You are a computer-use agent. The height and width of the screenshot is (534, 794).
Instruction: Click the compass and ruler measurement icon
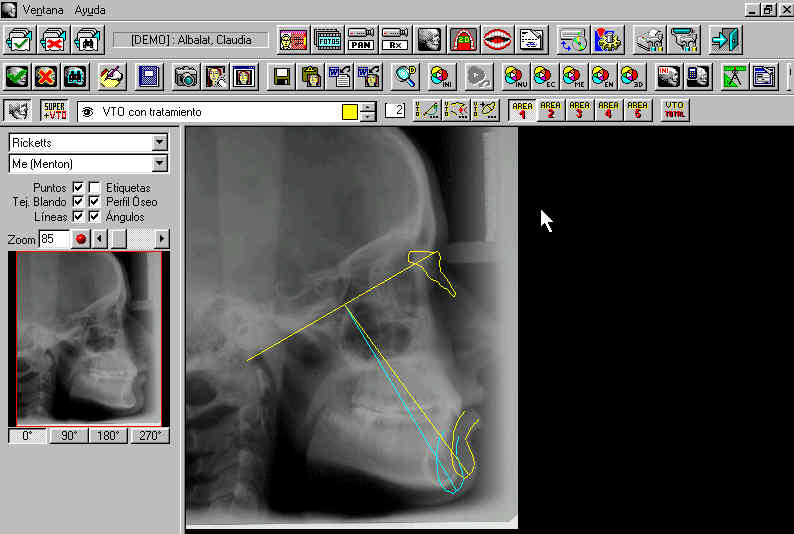734,76
